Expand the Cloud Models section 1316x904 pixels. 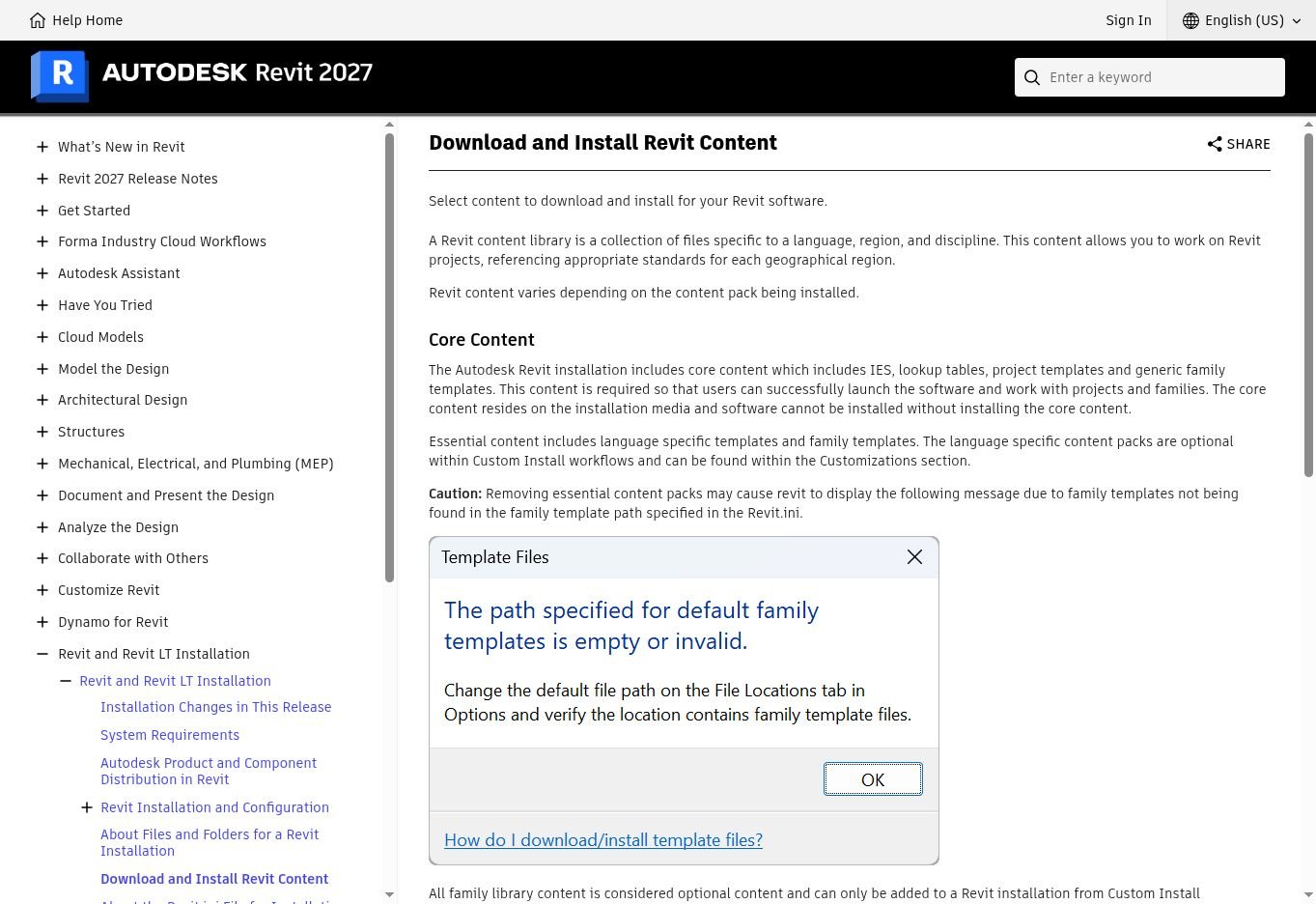(42, 337)
